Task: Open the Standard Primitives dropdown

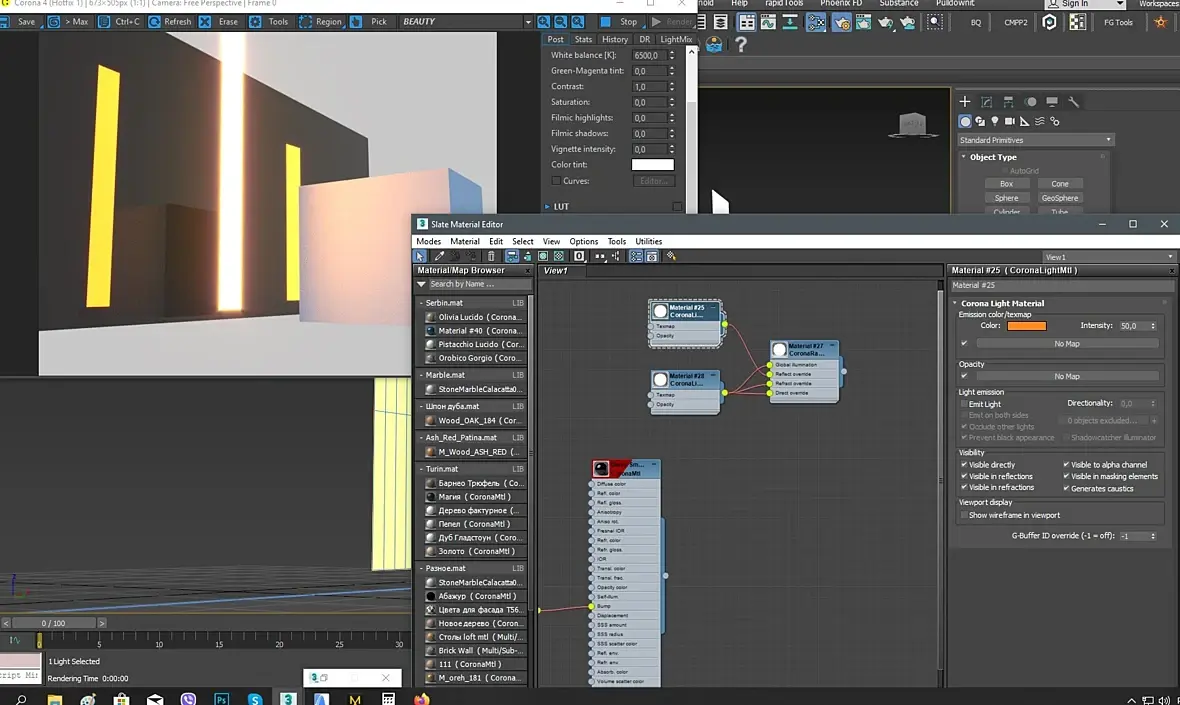Action: point(1036,140)
